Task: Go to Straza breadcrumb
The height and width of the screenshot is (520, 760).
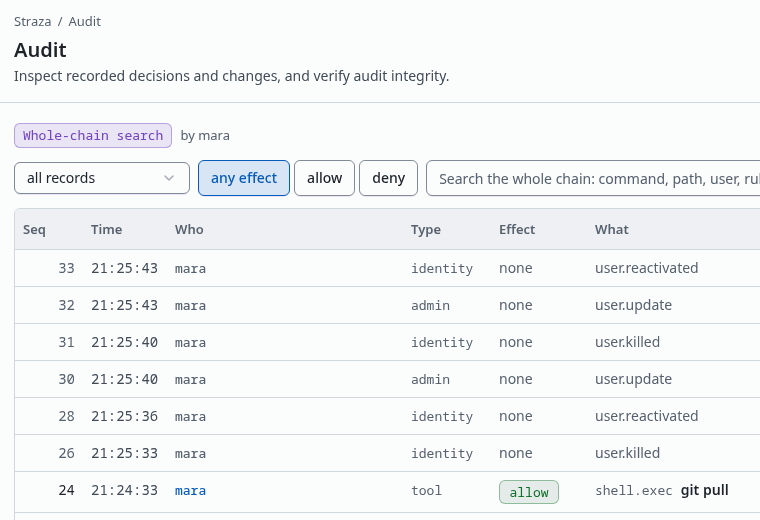Action: pyautogui.click(x=32, y=21)
